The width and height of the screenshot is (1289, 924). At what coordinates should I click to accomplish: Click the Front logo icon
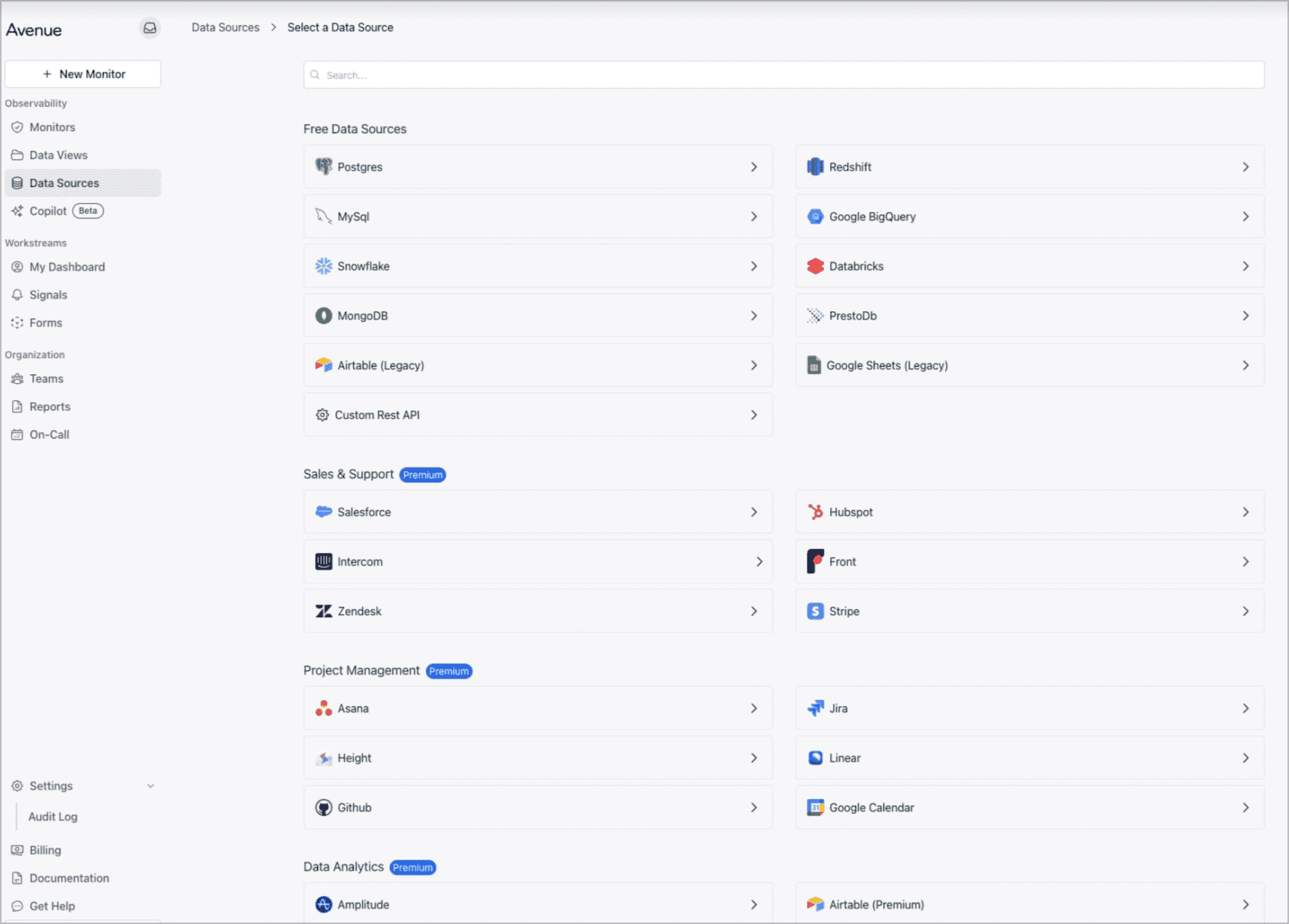click(815, 561)
